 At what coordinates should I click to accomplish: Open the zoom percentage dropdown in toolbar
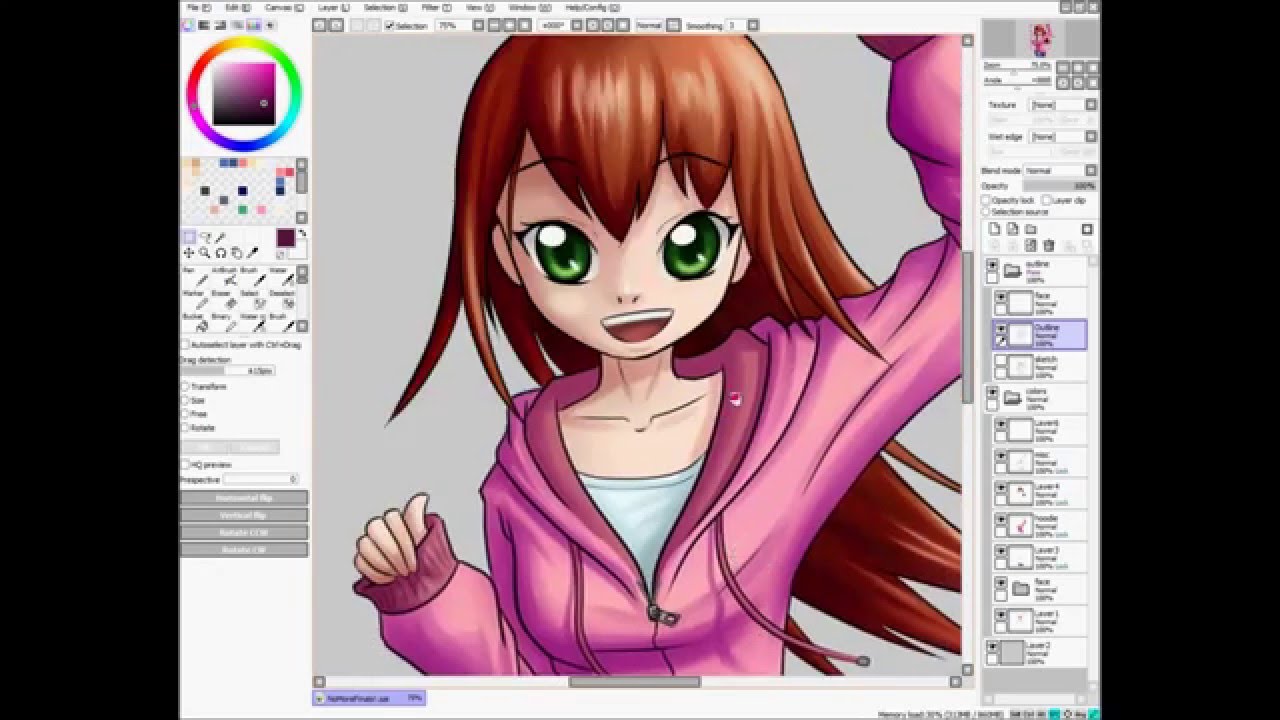pos(478,25)
